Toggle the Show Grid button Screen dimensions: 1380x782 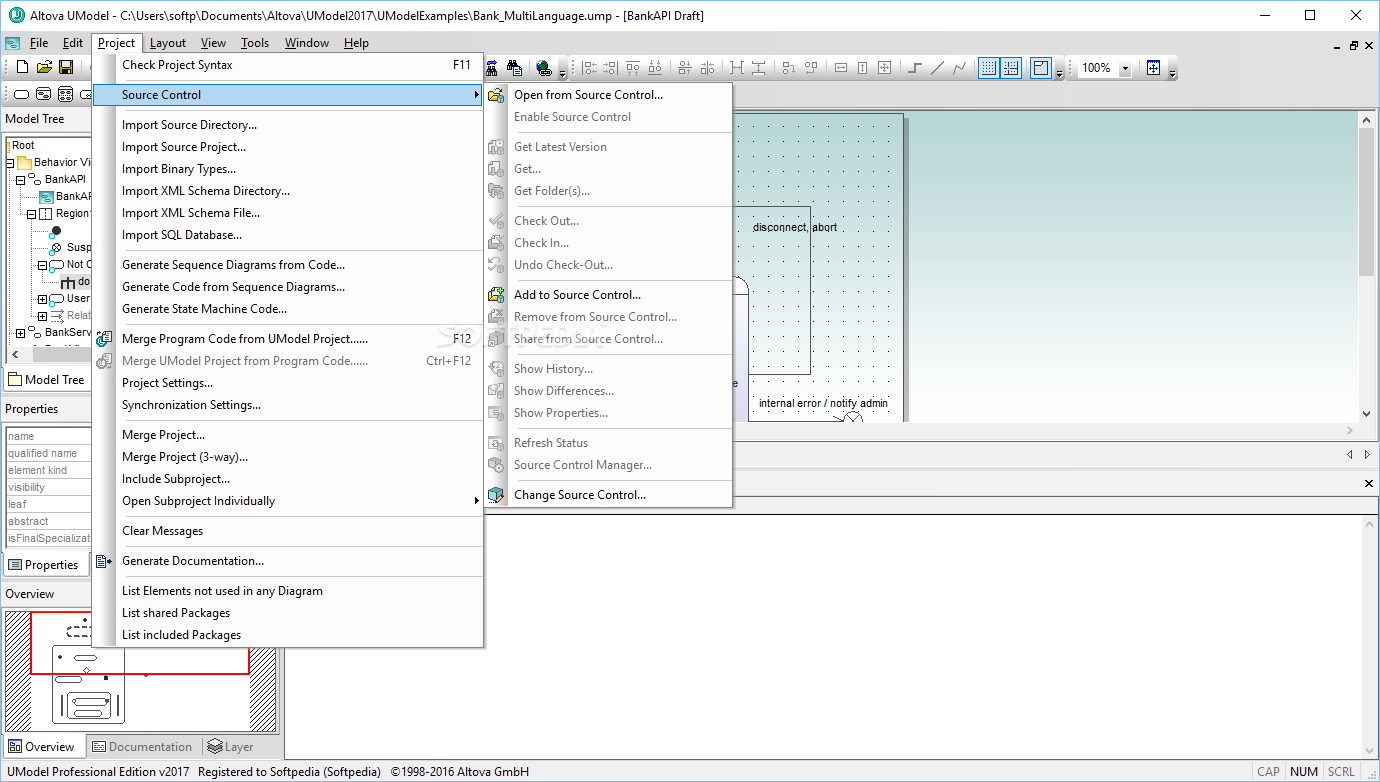tap(988, 68)
